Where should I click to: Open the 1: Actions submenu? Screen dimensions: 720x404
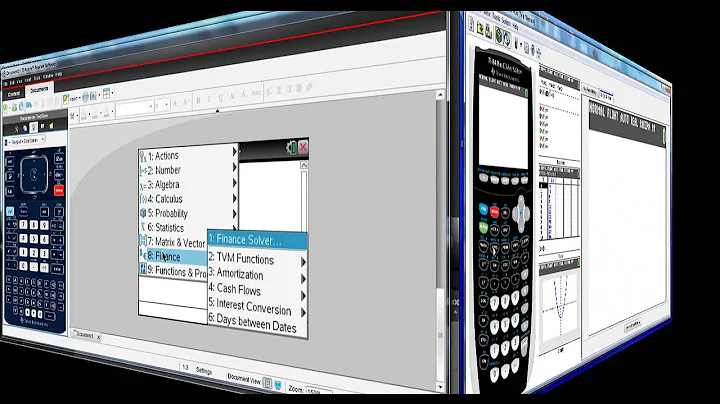tap(188, 155)
